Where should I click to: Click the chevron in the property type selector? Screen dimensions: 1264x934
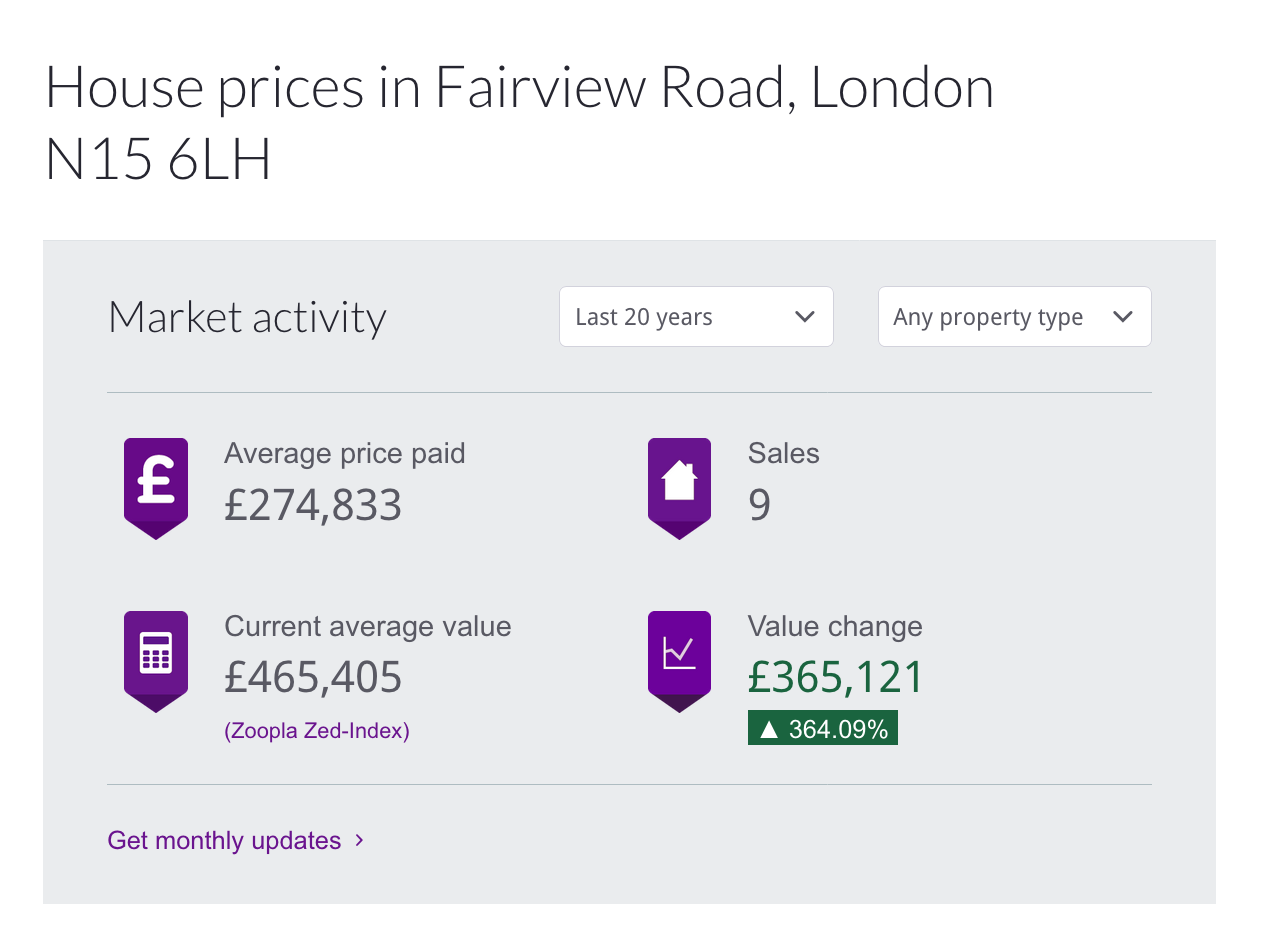1123,317
